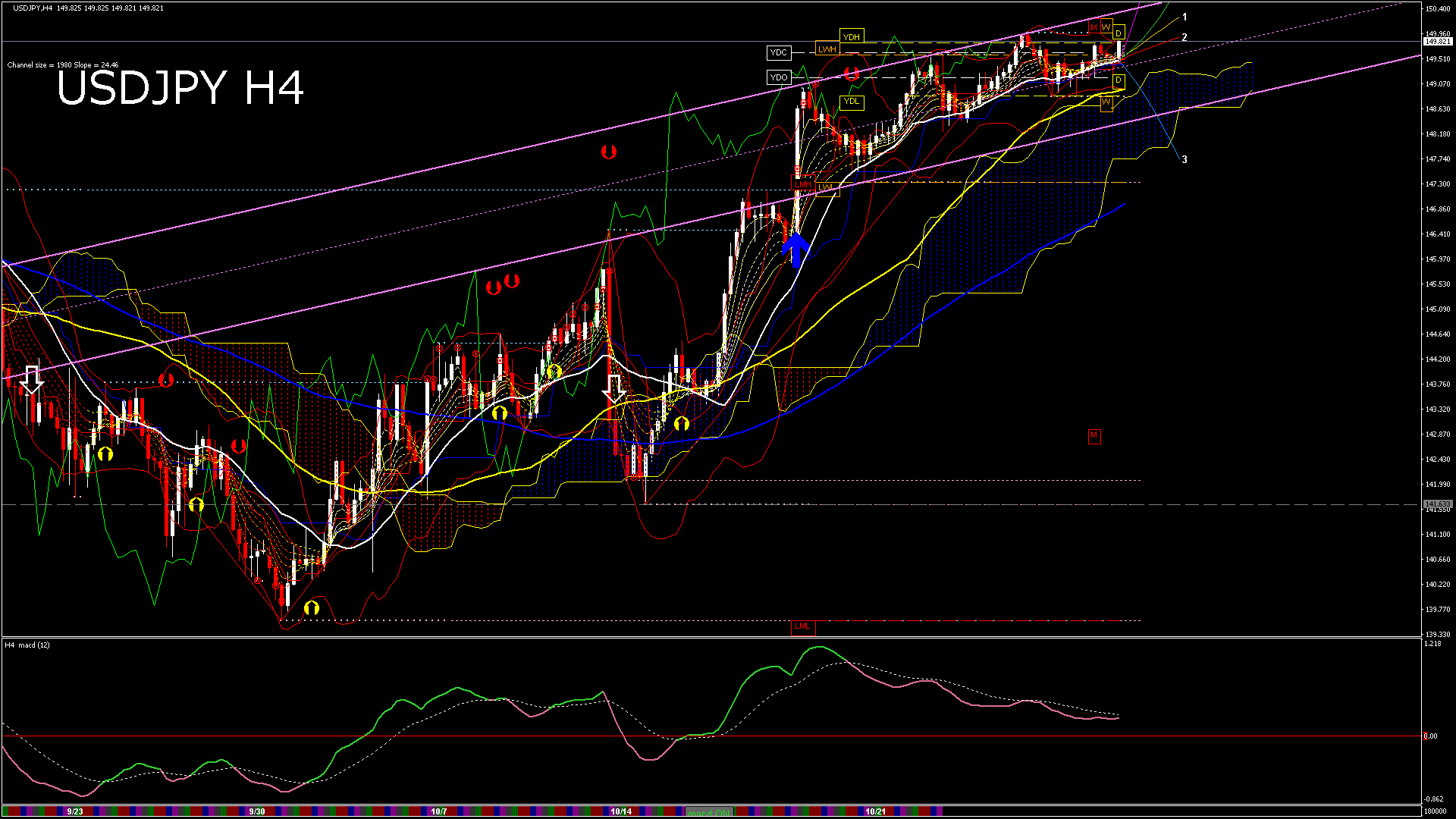
Task: Select the YDH yesterday-high label
Action: pyautogui.click(x=852, y=36)
